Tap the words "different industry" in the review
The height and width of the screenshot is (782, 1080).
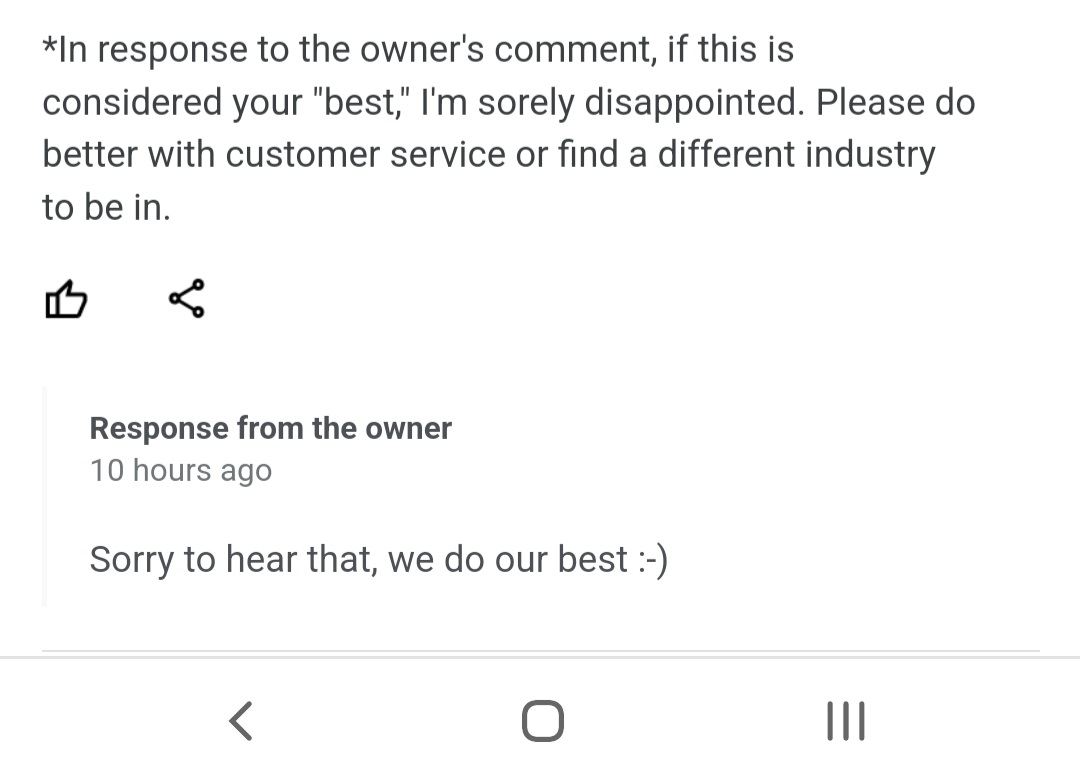798,155
